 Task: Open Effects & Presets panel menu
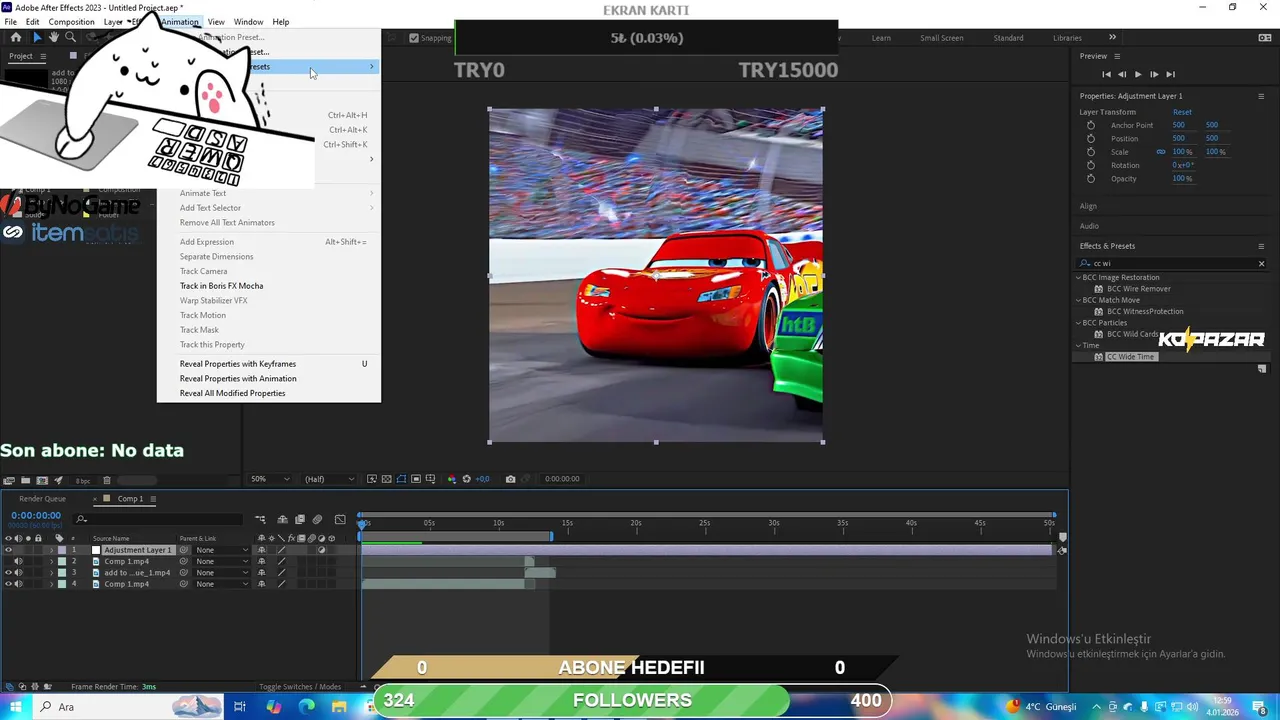pos(1261,246)
